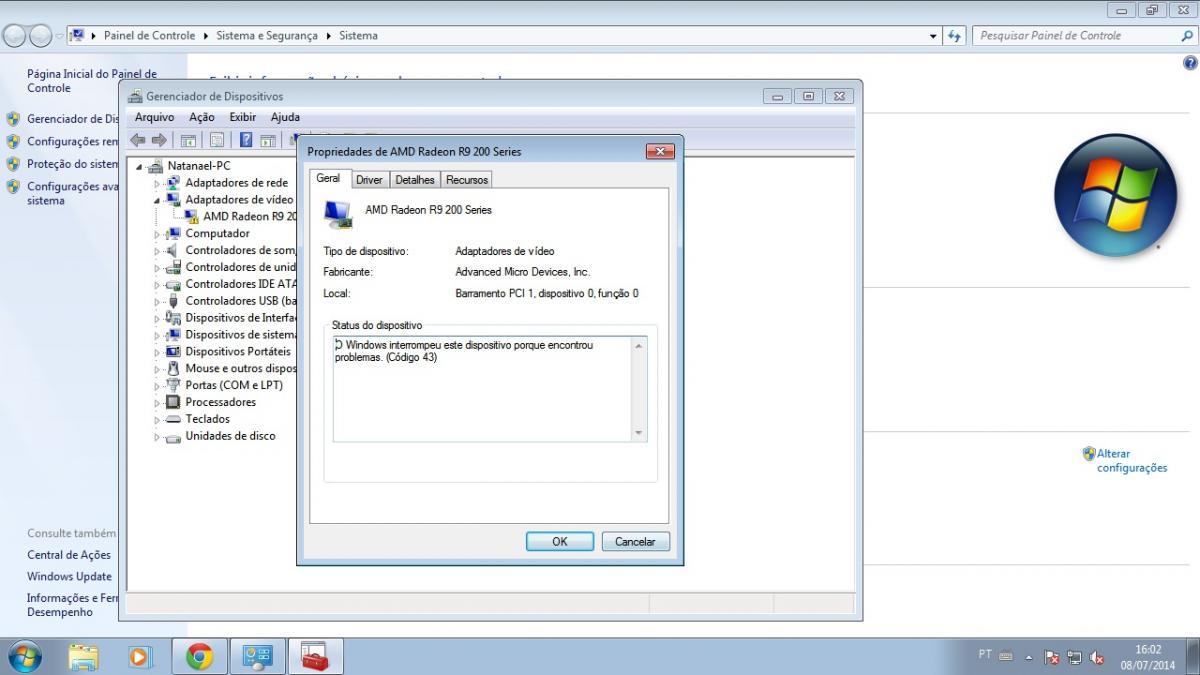Click the PT language indicator in tray

tap(985, 654)
